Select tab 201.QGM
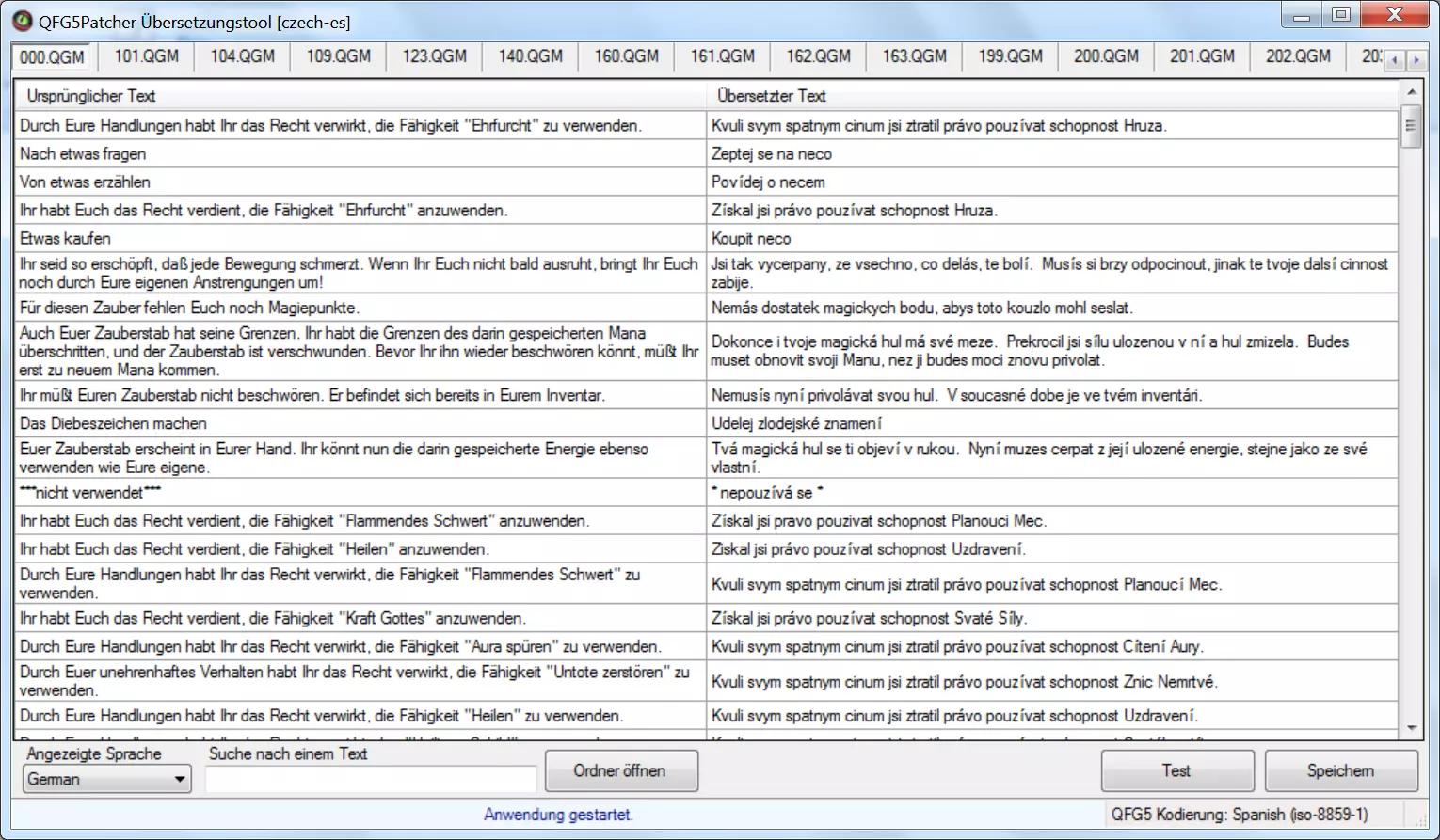 point(1203,56)
